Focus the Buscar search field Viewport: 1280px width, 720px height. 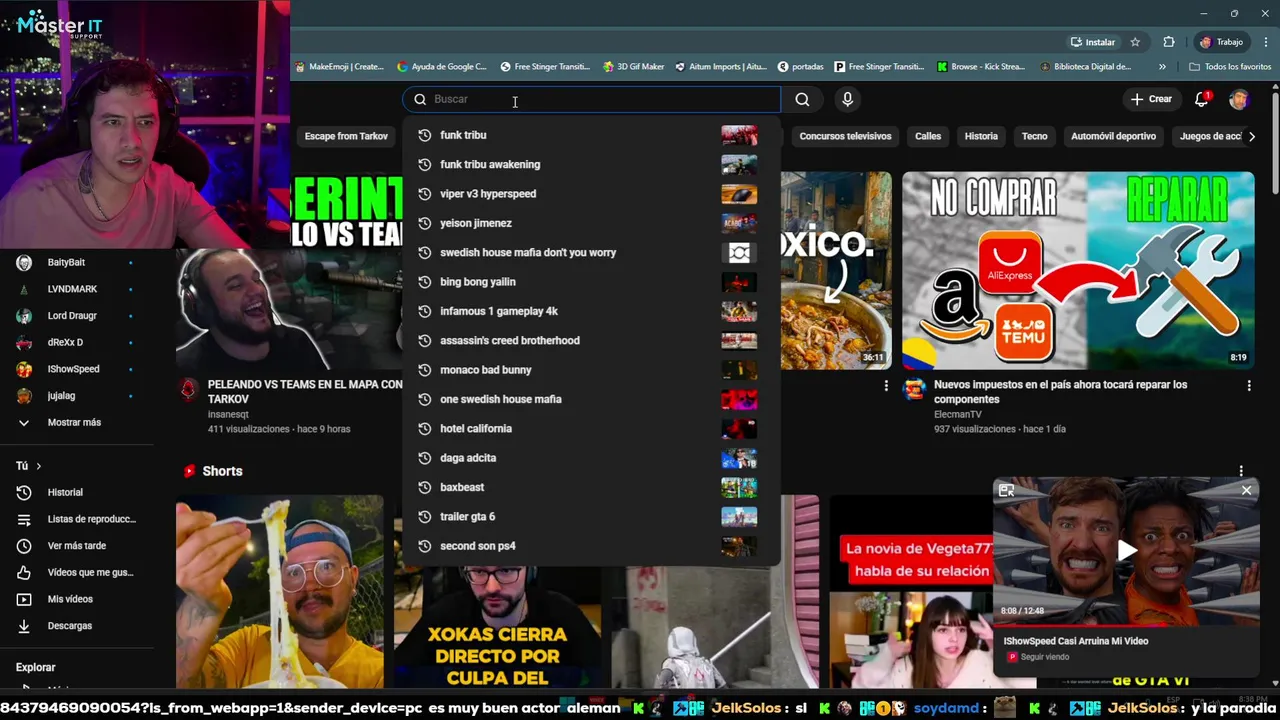click(592, 99)
